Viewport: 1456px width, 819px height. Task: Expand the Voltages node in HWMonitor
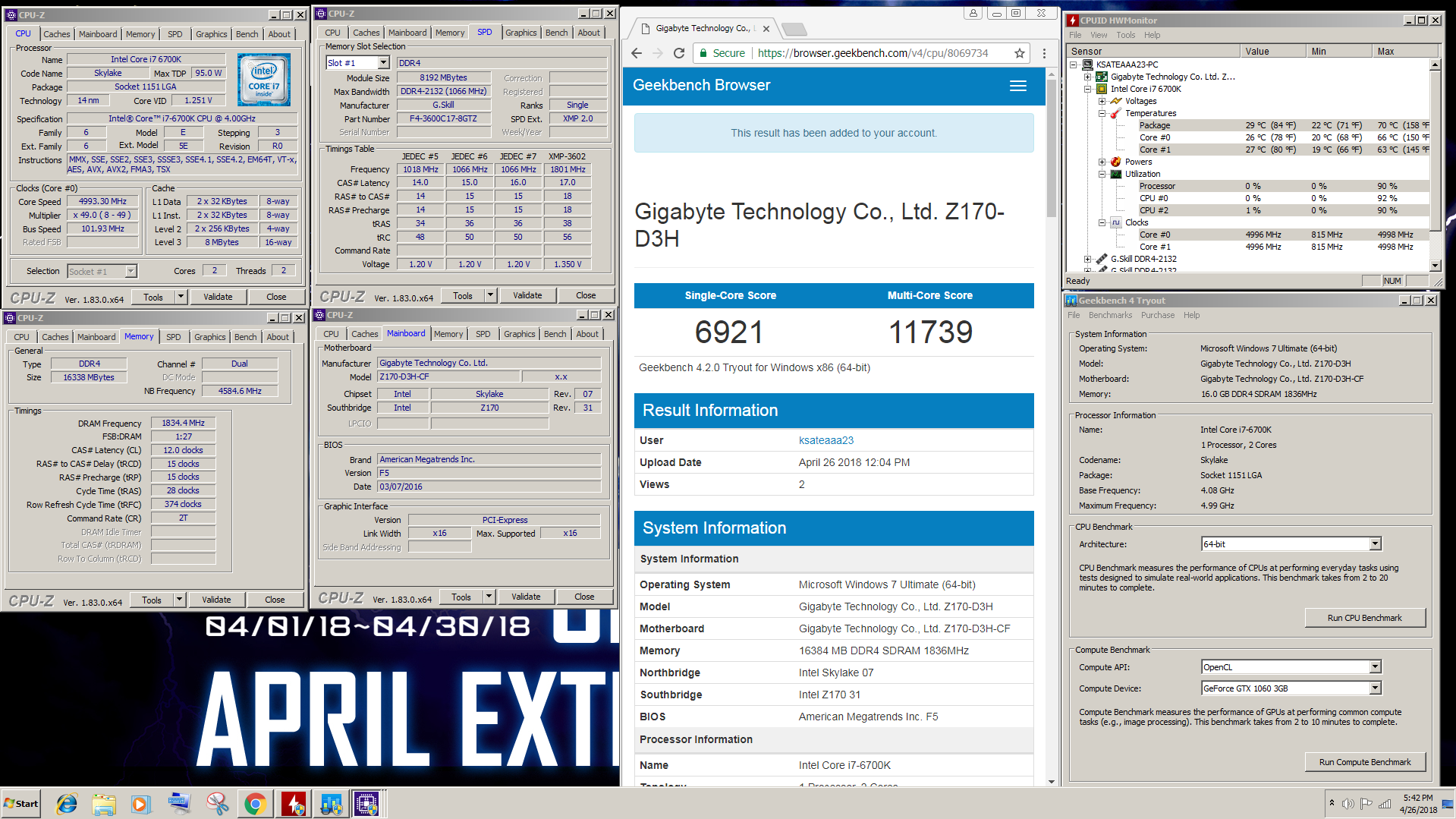[x=1102, y=101]
